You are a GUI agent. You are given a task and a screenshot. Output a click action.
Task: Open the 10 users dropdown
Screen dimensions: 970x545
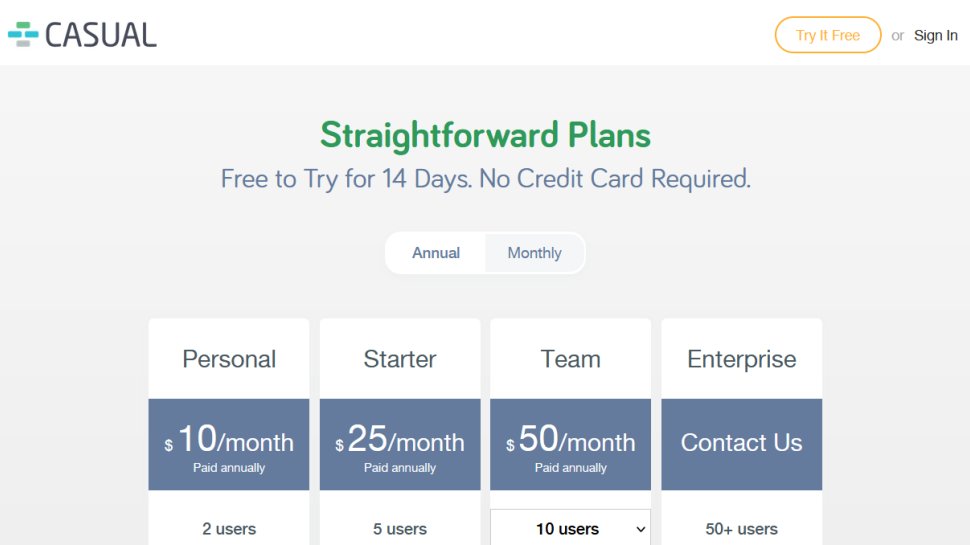click(570, 529)
